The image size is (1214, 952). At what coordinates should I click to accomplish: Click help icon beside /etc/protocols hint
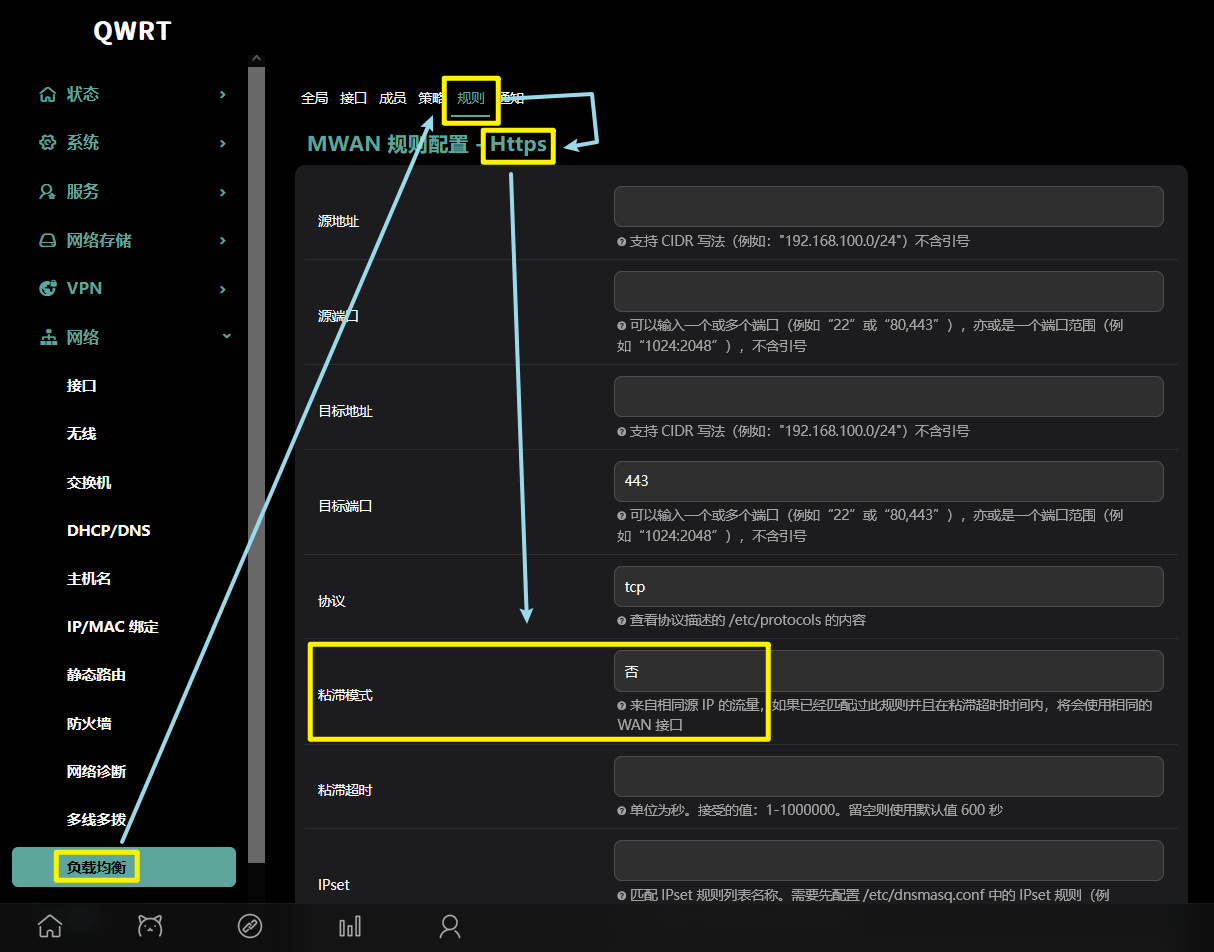click(x=622, y=621)
